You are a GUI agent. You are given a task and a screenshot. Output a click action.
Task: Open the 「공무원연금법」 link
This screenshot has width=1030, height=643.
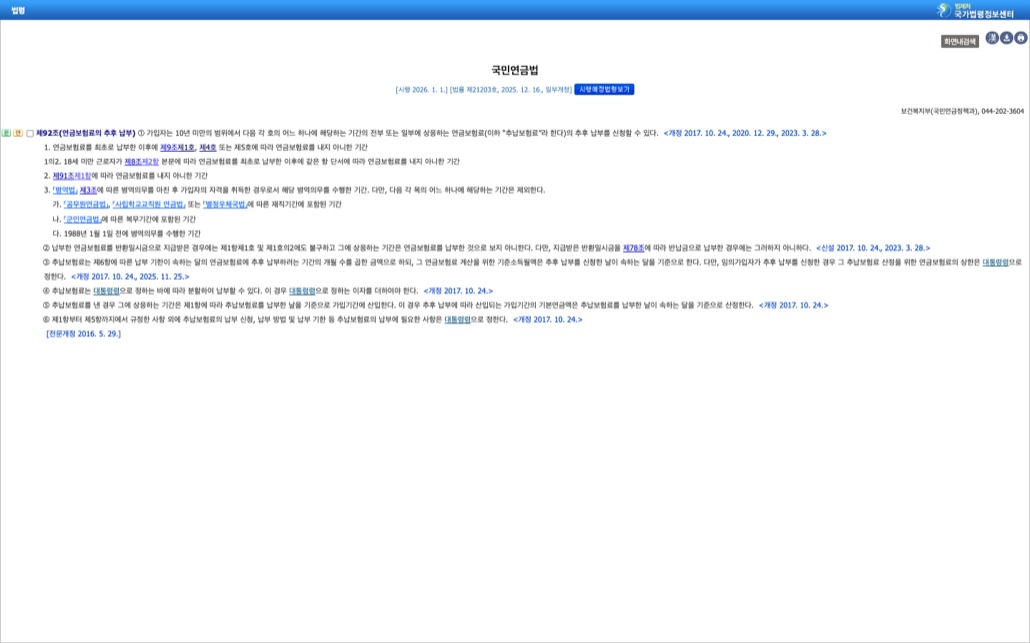tap(86, 205)
